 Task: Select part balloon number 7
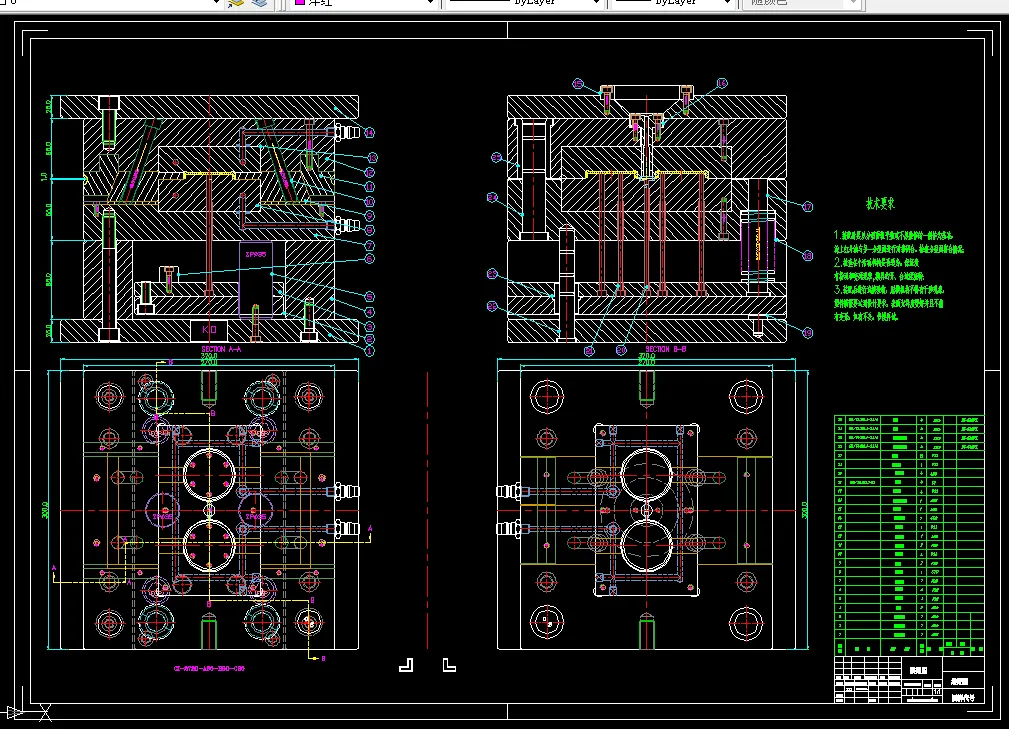tap(370, 246)
